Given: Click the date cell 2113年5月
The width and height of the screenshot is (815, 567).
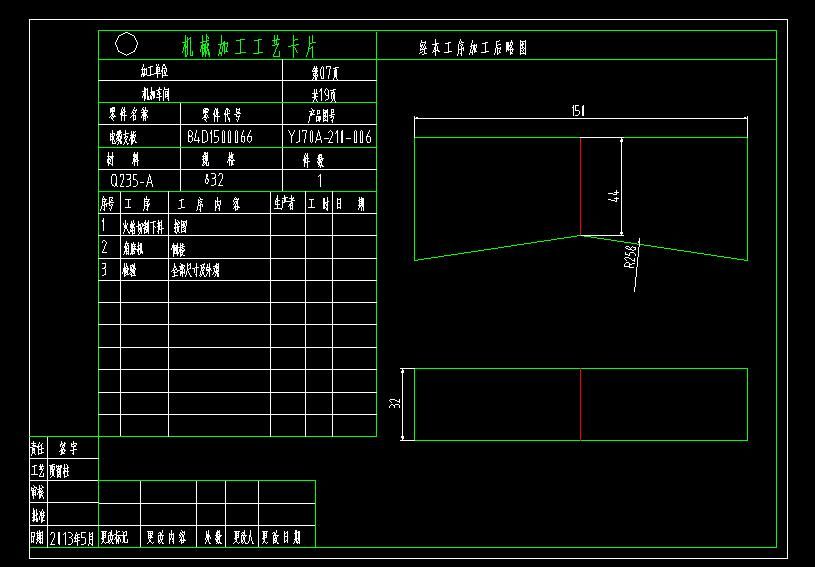Looking at the screenshot, I should tap(72, 537).
